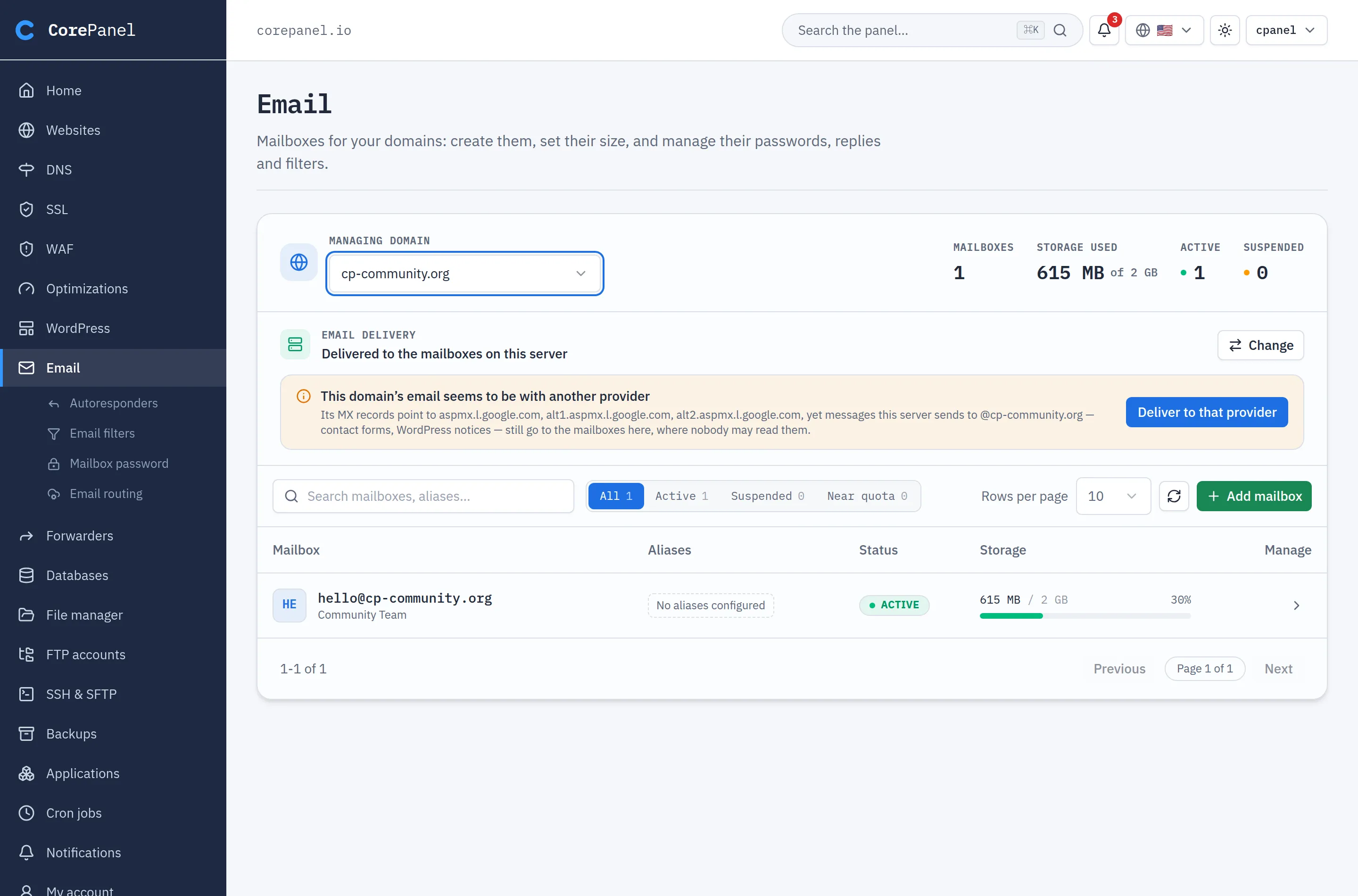Open the notifications bell icon
This screenshot has height=896, width=1358.
click(1104, 30)
